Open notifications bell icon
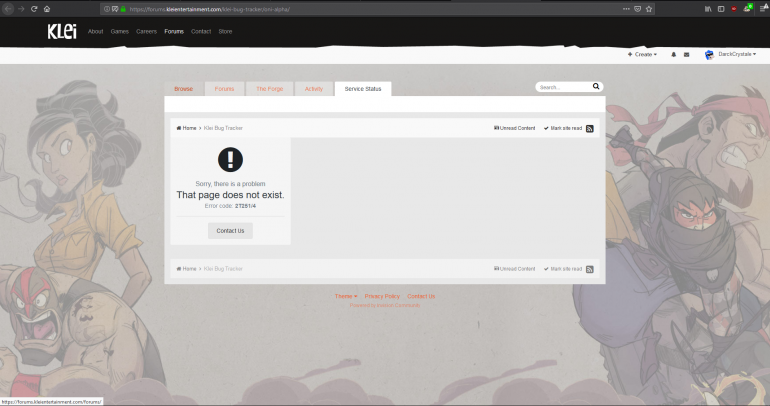 [x=673, y=54]
